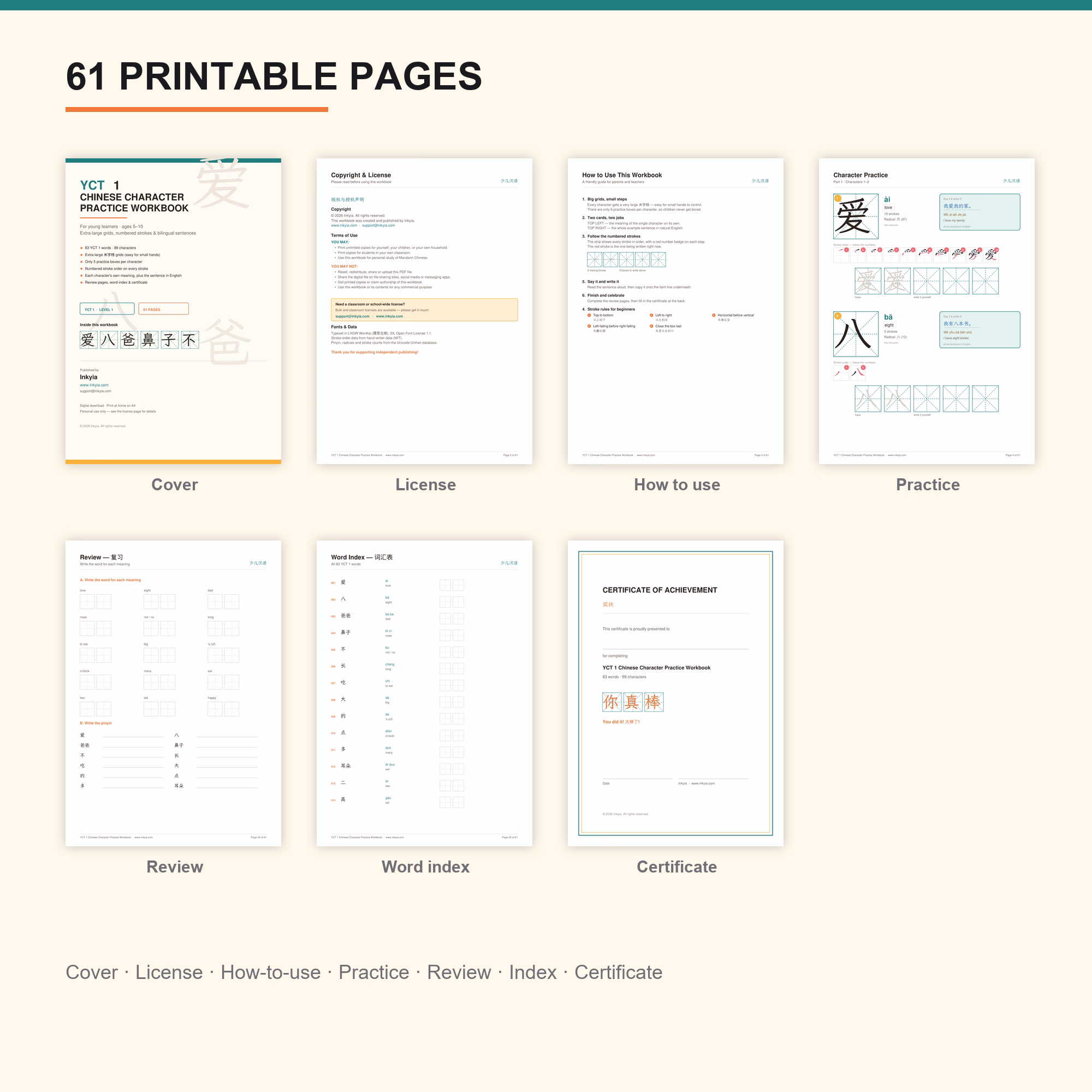Viewport: 1092px width, 1092px height.
Task: Click the large 八 character grid on Practice page
Action: (856, 334)
